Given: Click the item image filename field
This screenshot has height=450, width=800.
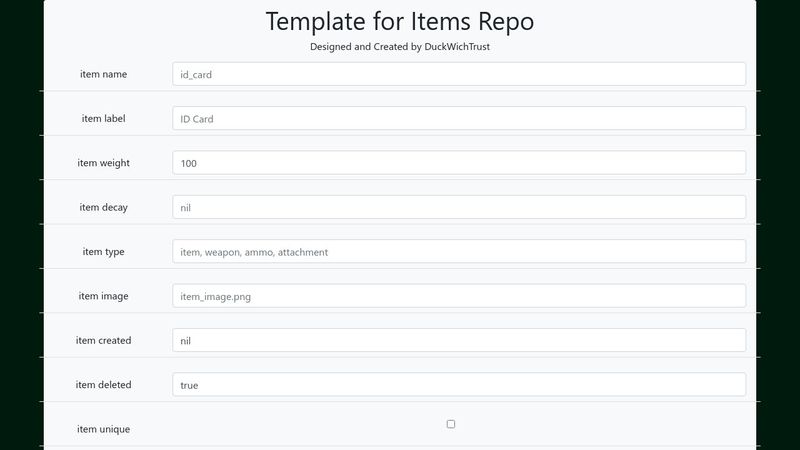Looking at the screenshot, I should point(459,296).
